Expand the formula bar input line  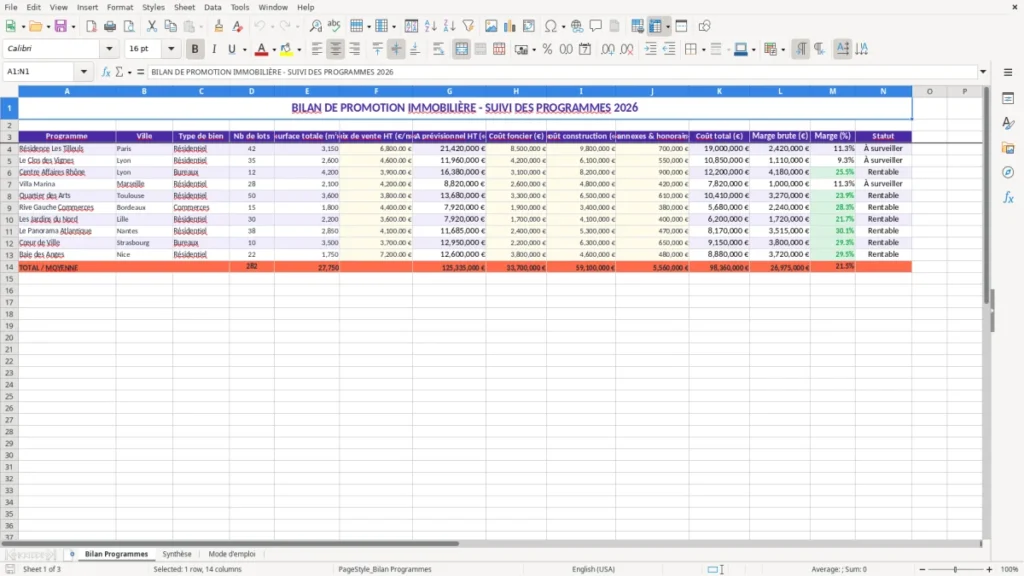[x=983, y=72]
